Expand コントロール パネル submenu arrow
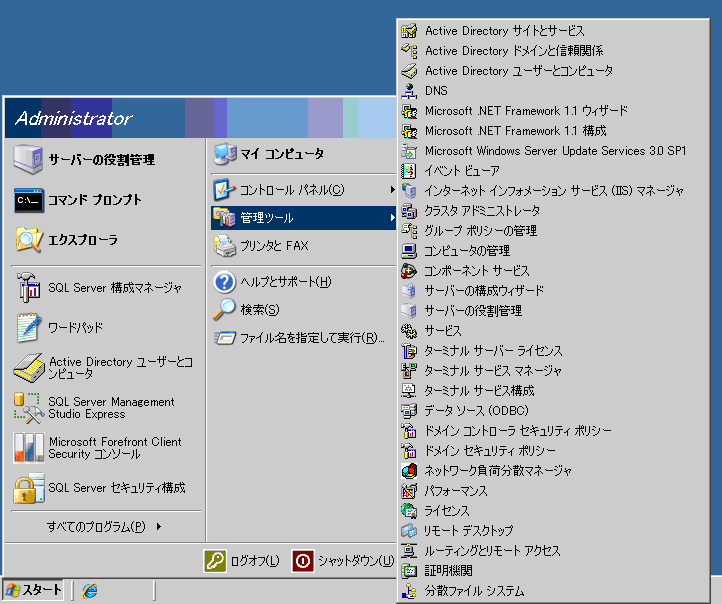 point(392,190)
